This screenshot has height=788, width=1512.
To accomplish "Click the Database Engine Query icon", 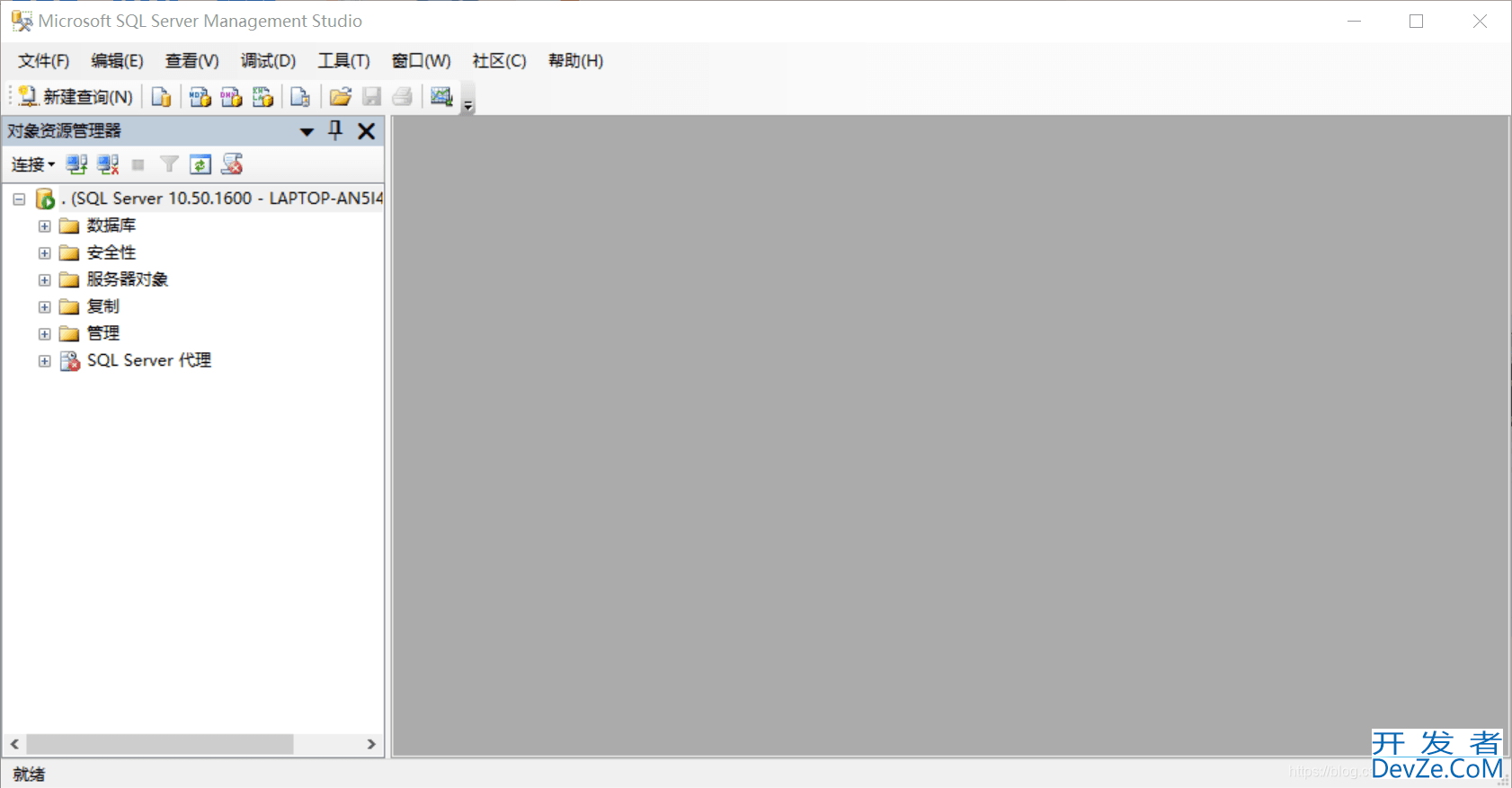I will [x=162, y=96].
